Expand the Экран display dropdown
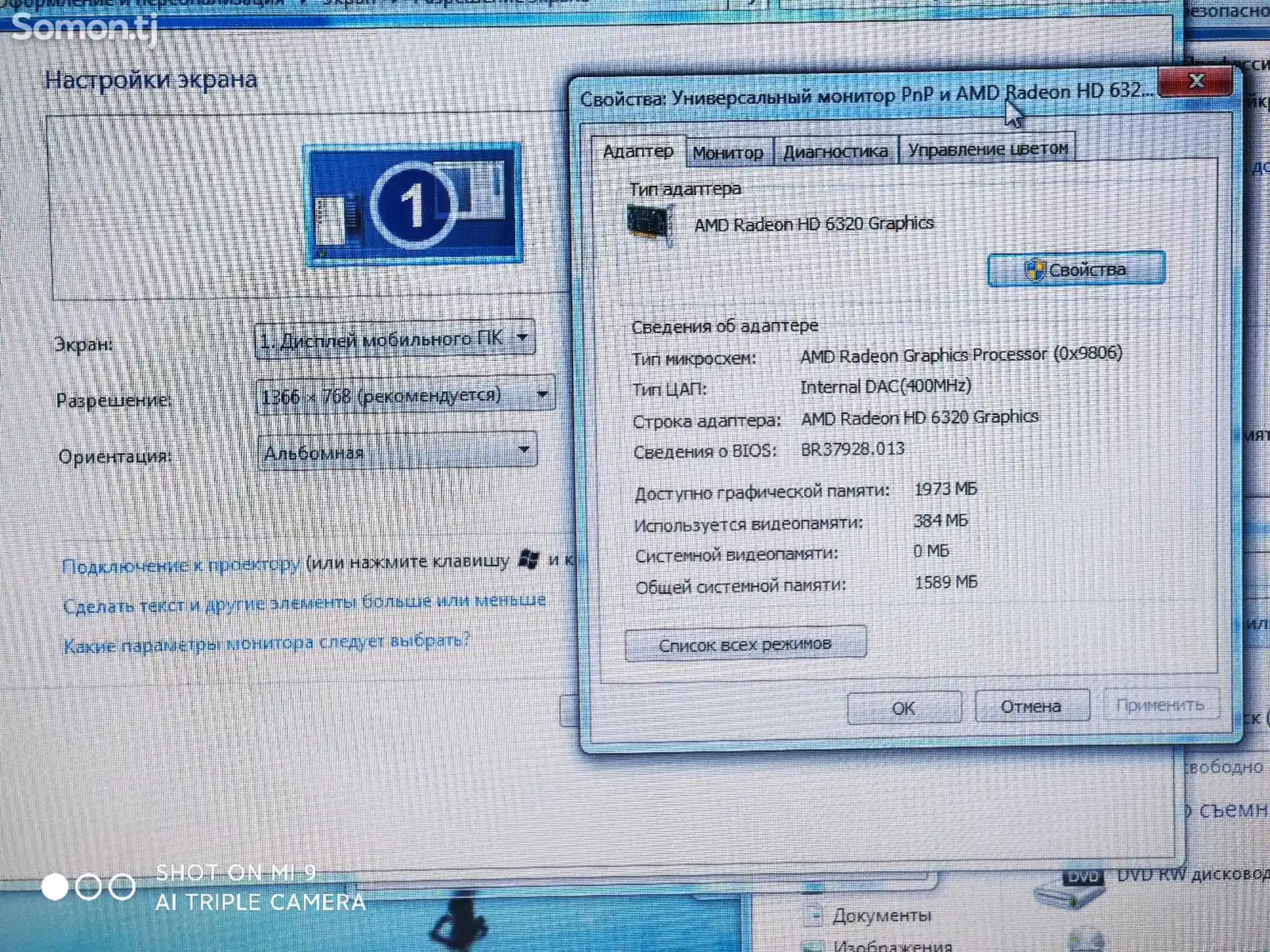 tap(394, 339)
